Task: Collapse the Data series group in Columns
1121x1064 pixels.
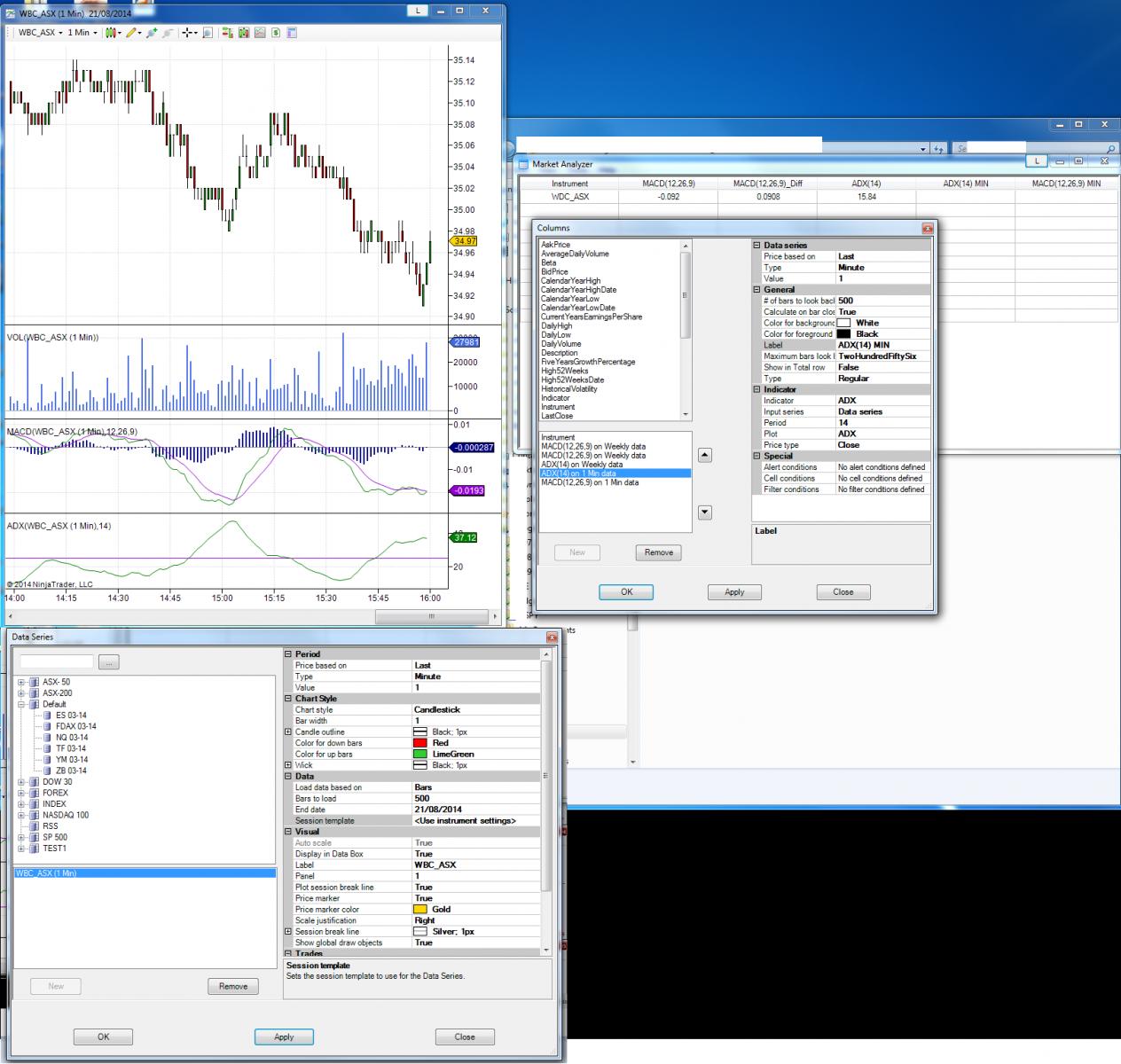Action: click(757, 246)
